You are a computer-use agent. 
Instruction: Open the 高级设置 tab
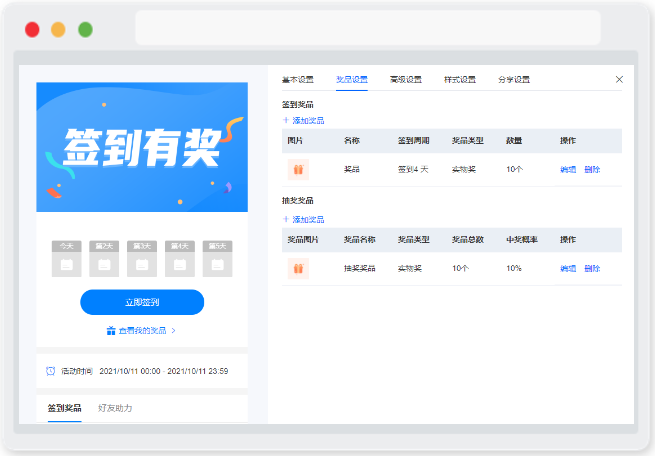[406, 79]
